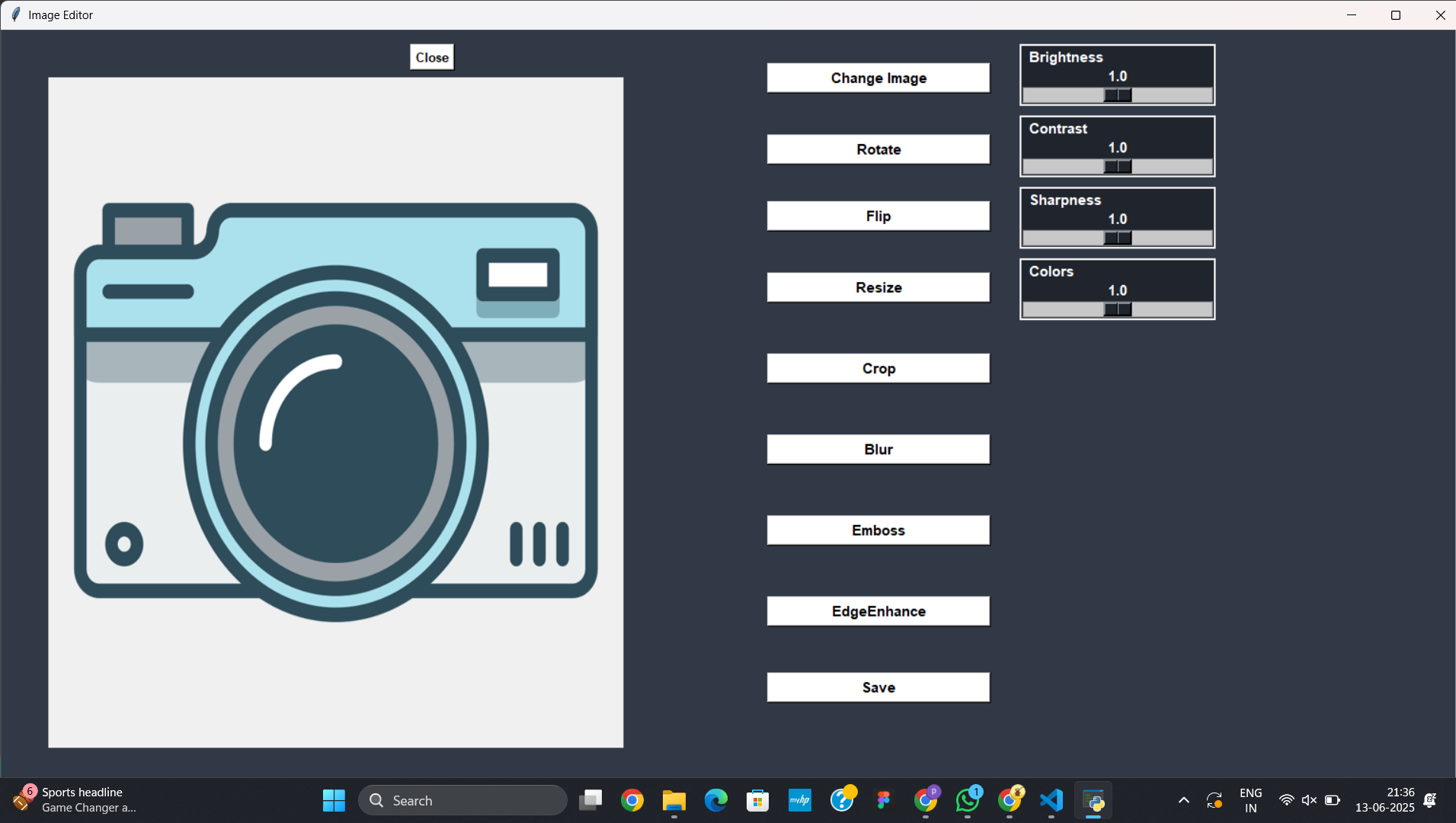Click the camera image preview
The width and height of the screenshot is (1456, 823).
click(x=336, y=412)
